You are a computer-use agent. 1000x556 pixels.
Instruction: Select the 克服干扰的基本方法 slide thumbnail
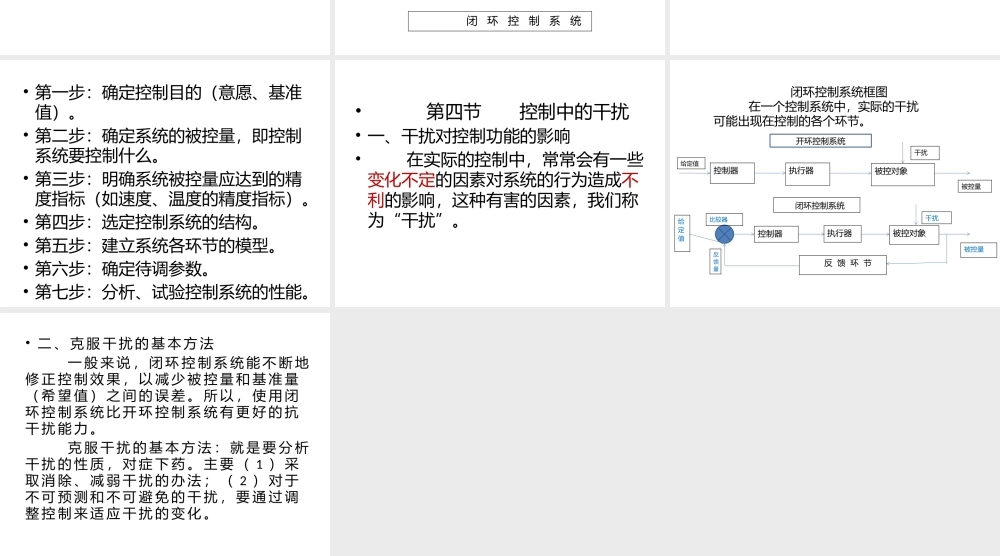coord(165,434)
